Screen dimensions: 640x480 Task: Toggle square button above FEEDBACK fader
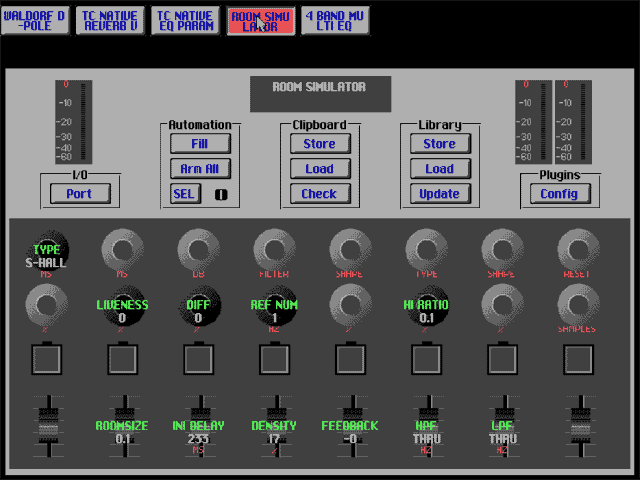coord(350,359)
